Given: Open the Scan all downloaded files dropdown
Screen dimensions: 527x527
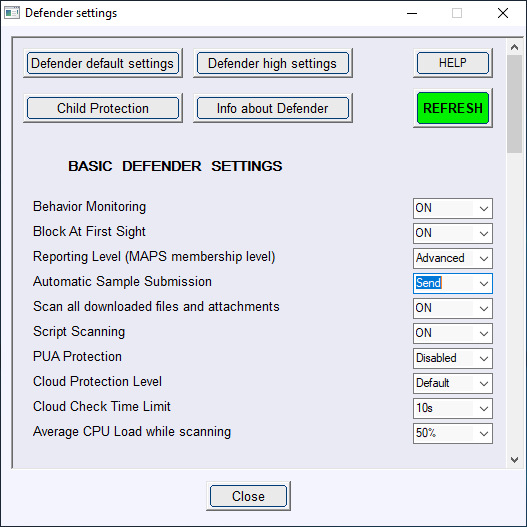Looking at the screenshot, I should pyautogui.click(x=453, y=308).
